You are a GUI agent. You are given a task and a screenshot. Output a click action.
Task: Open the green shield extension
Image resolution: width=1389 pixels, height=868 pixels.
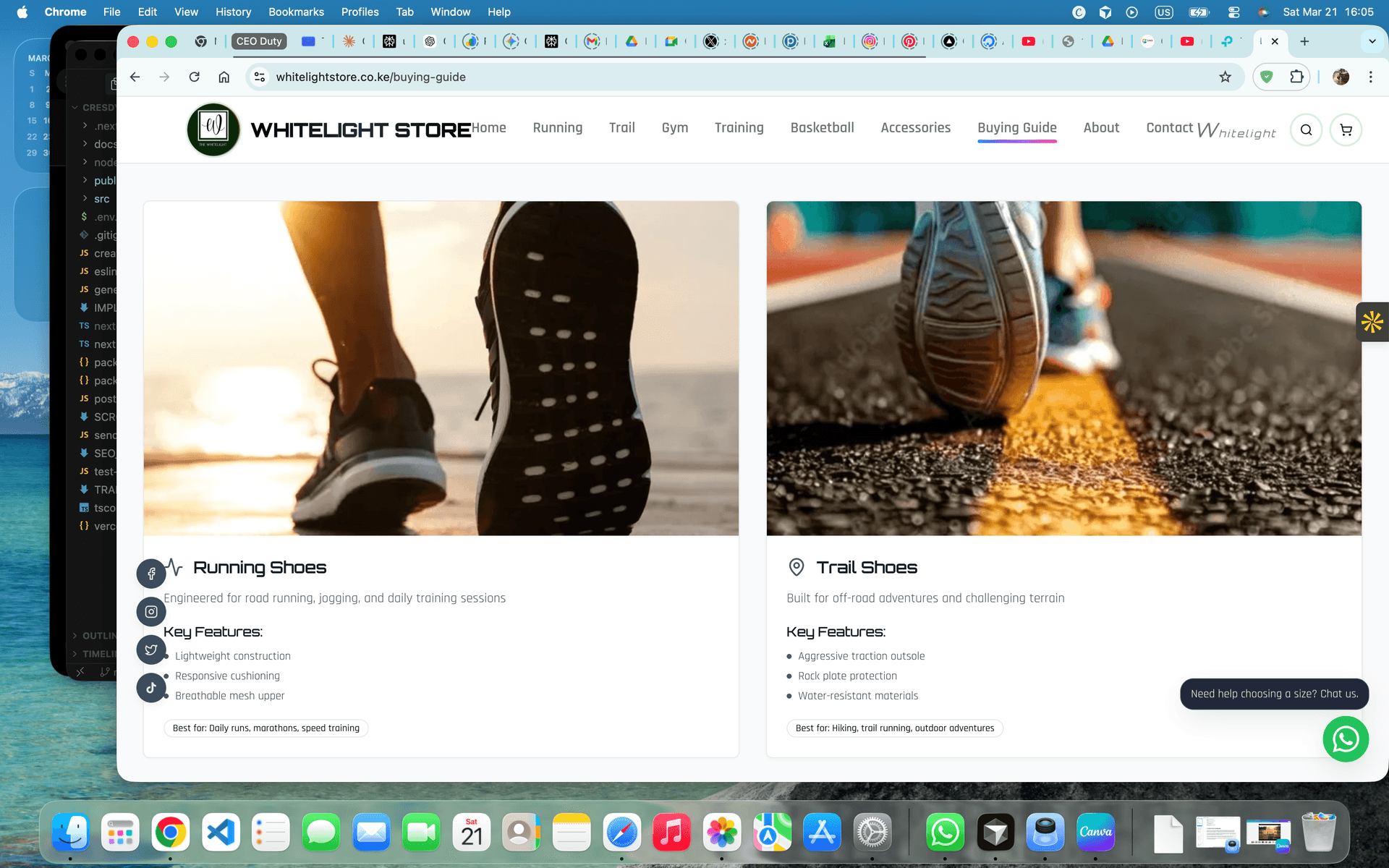coord(1267,77)
